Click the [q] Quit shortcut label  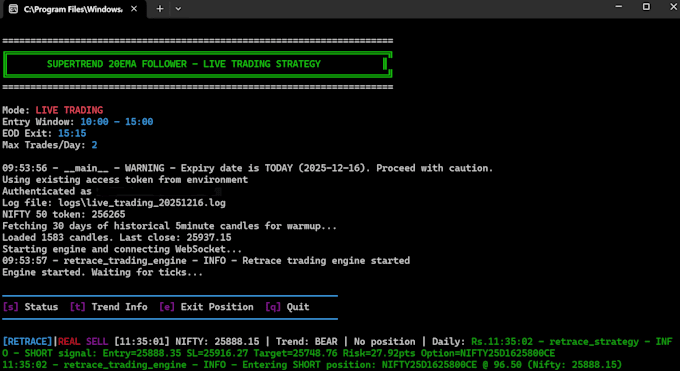pyautogui.click(x=287, y=307)
